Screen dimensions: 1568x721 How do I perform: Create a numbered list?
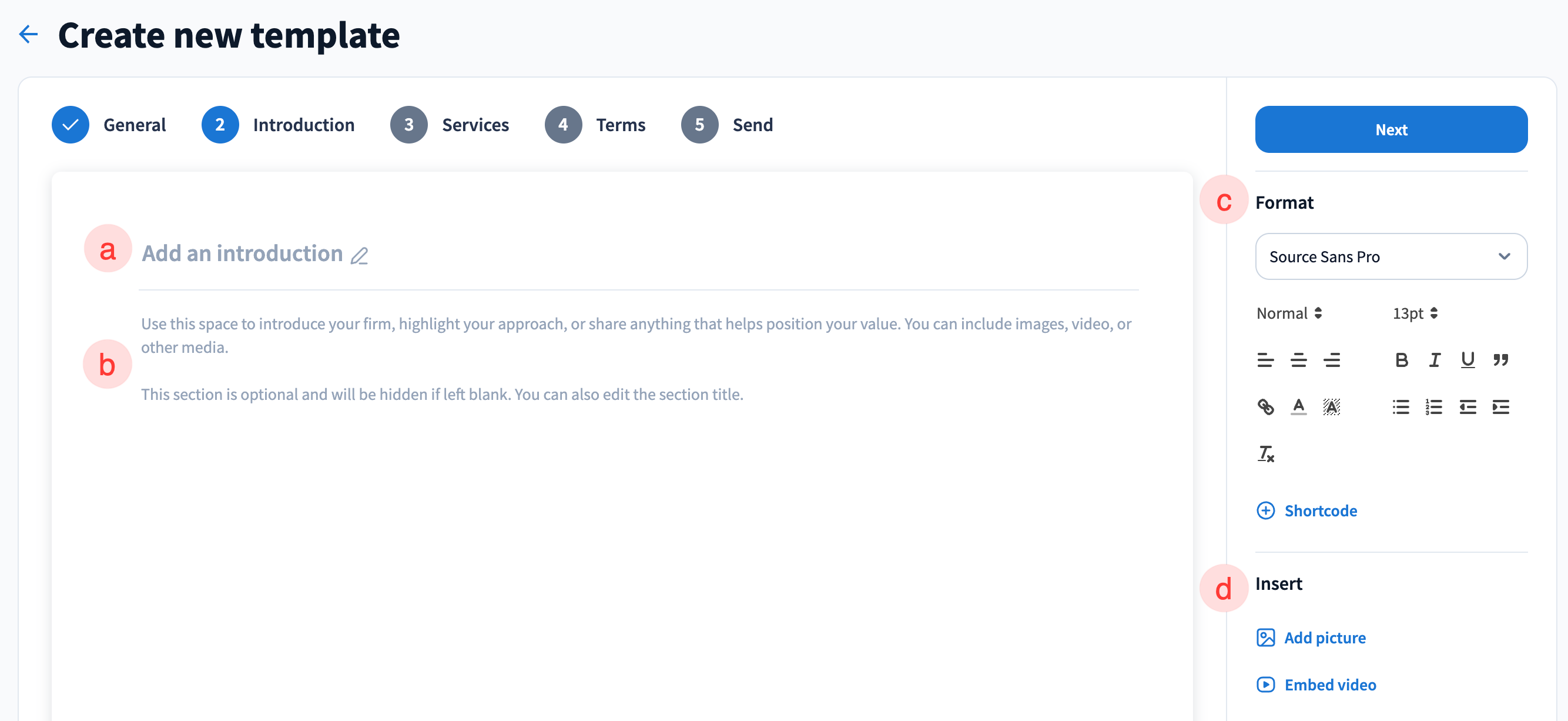click(x=1433, y=407)
